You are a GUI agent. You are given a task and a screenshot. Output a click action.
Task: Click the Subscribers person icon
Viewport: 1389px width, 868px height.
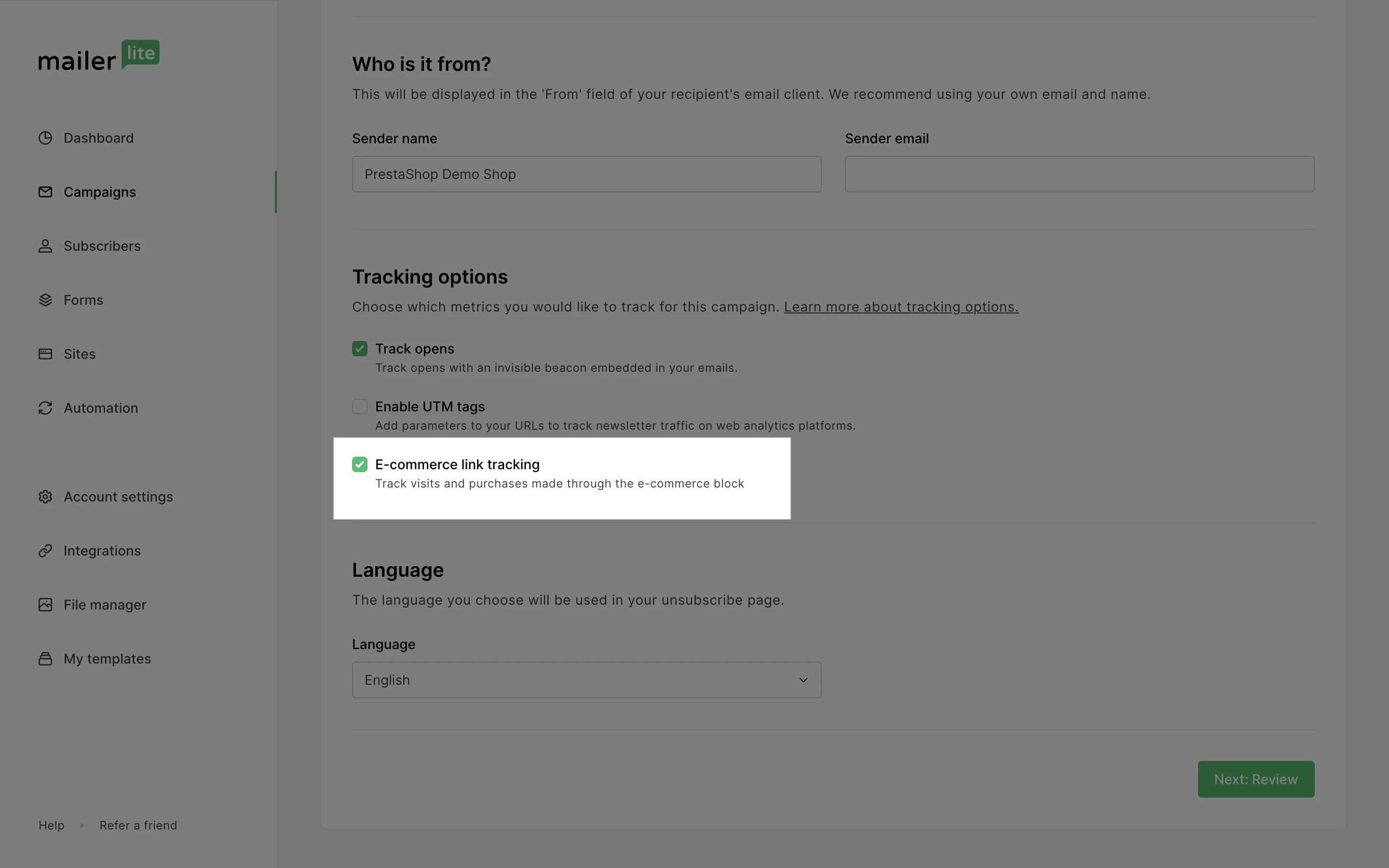tap(45, 246)
